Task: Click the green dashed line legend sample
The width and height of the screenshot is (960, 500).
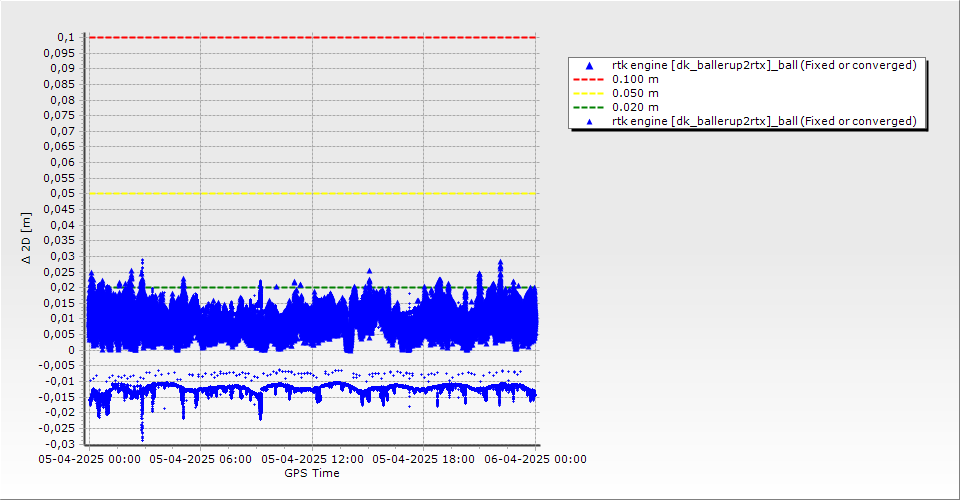Action: click(x=588, y=108)
